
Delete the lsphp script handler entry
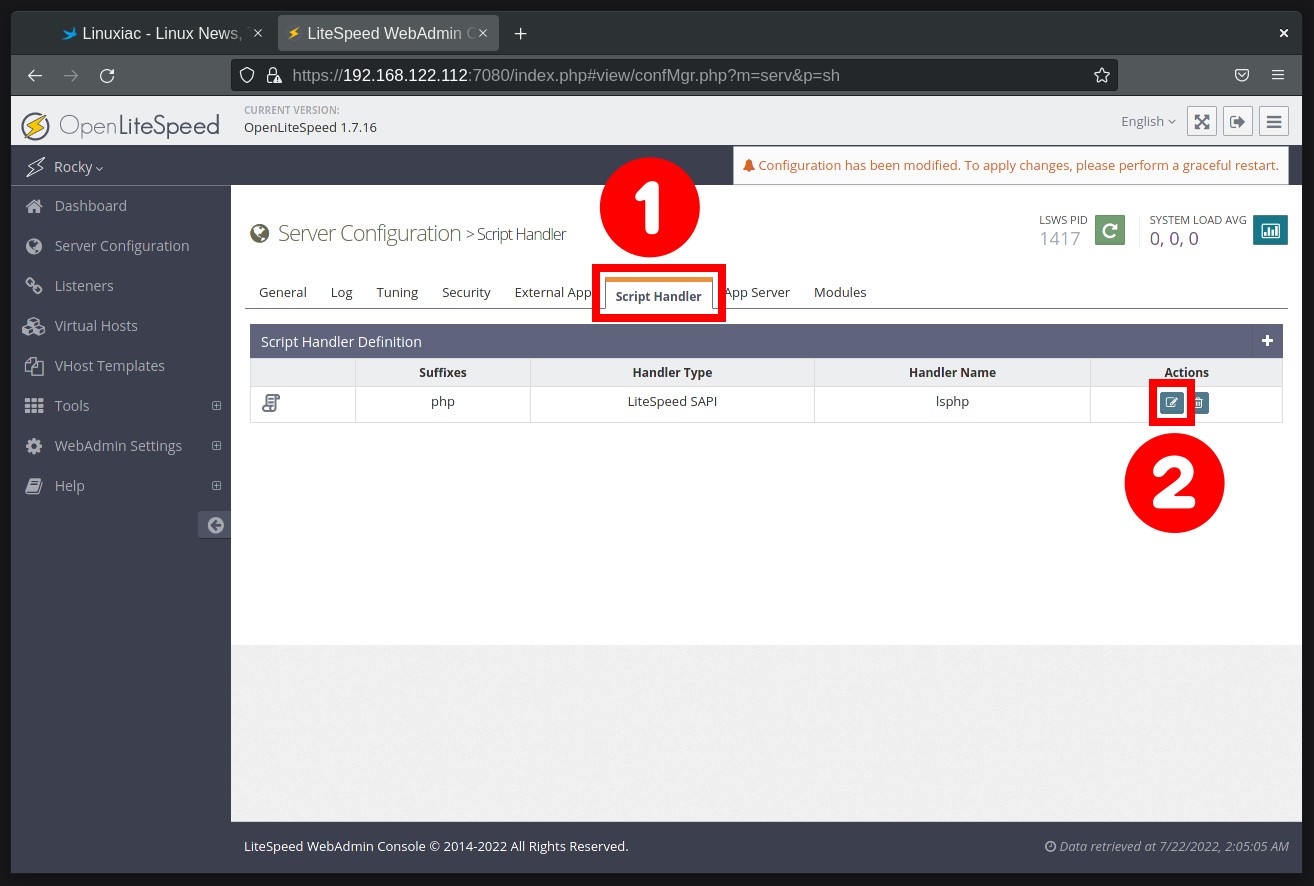(1198, 403)
